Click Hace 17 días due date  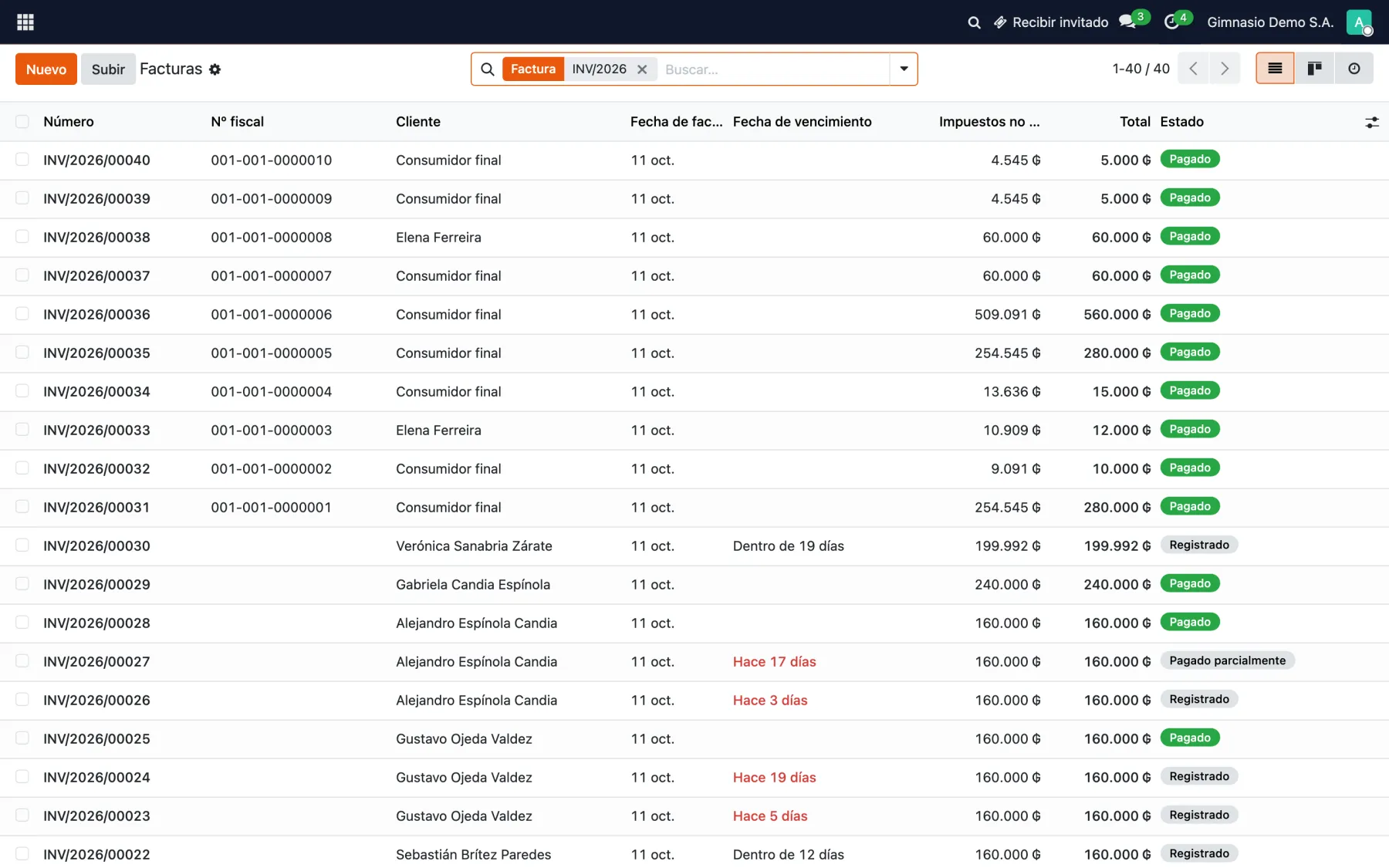(774, 662)
